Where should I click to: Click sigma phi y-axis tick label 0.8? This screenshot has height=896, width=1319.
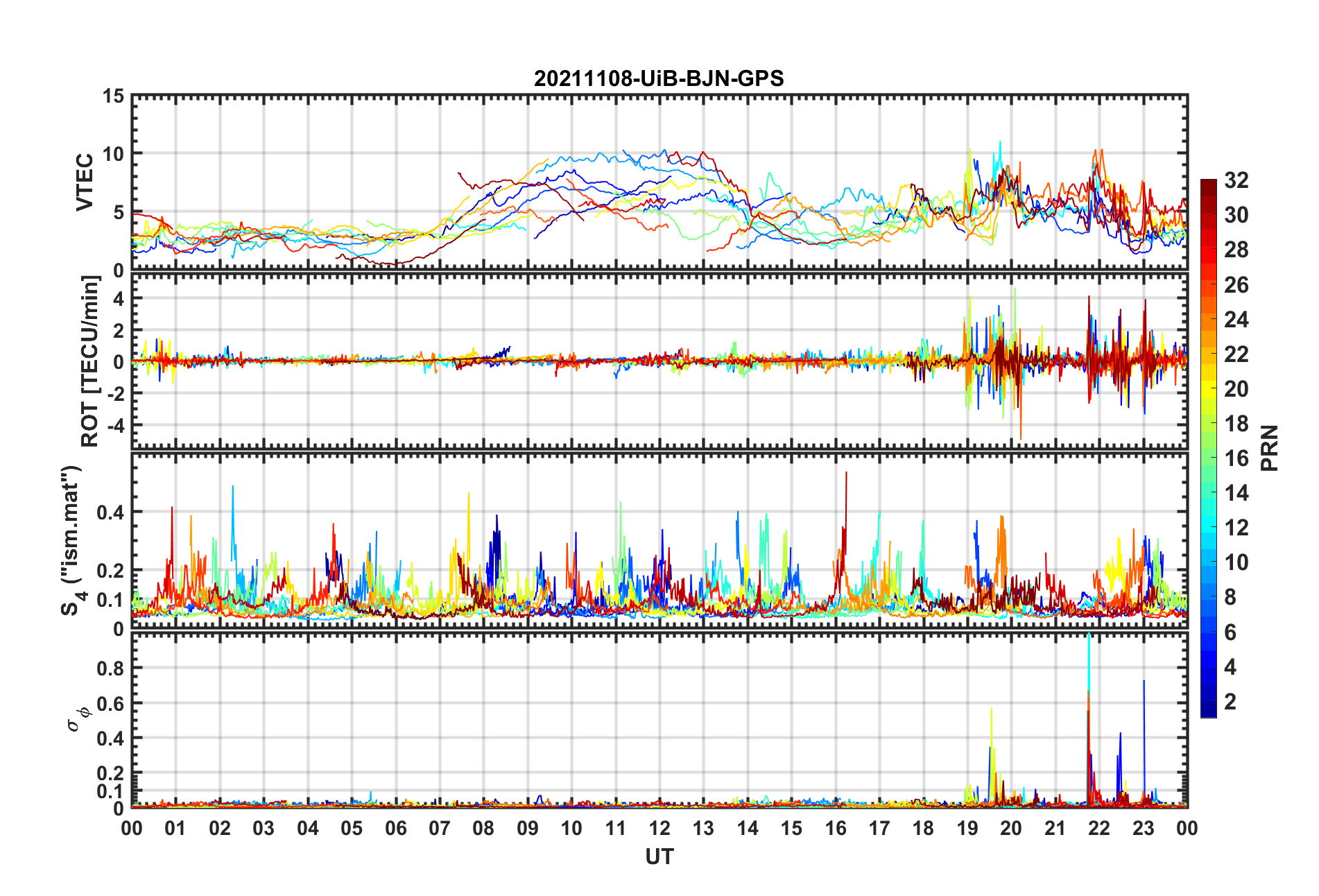coord(111,669)
